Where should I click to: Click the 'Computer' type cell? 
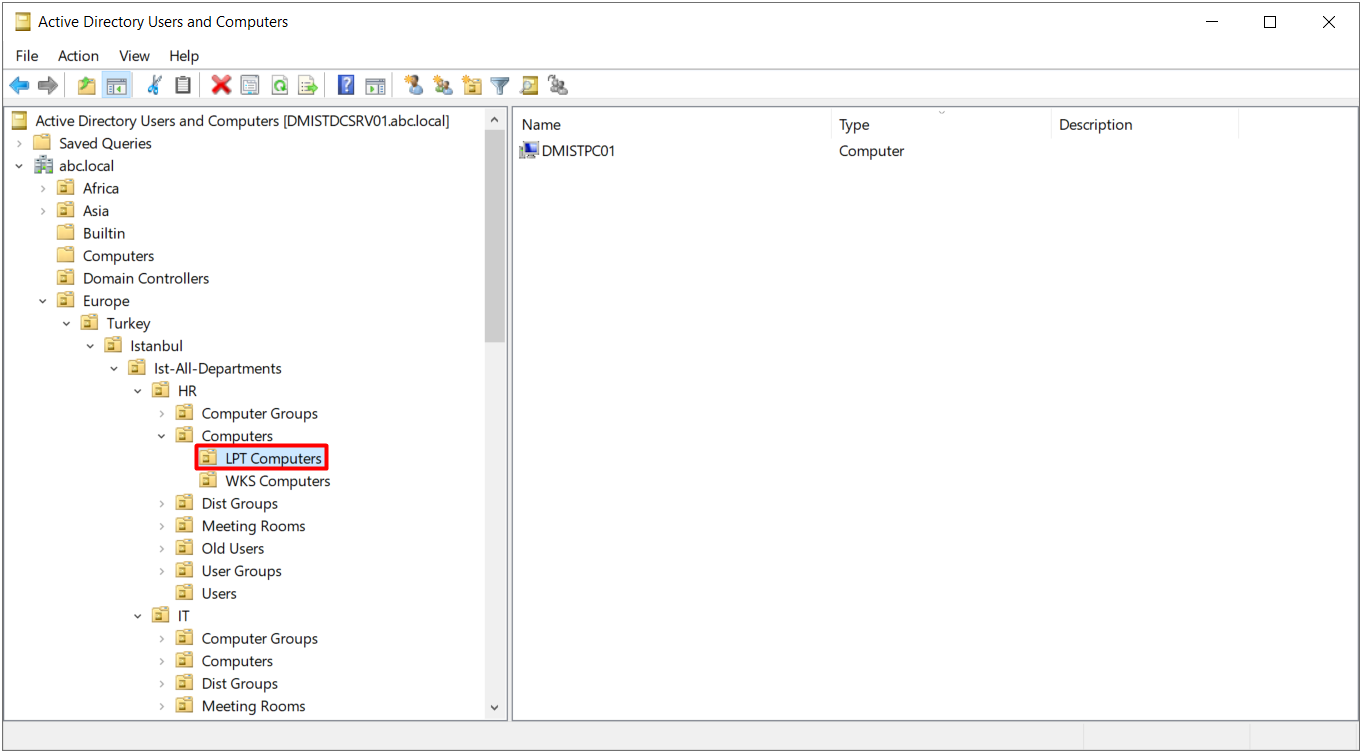tap(871, 151)
